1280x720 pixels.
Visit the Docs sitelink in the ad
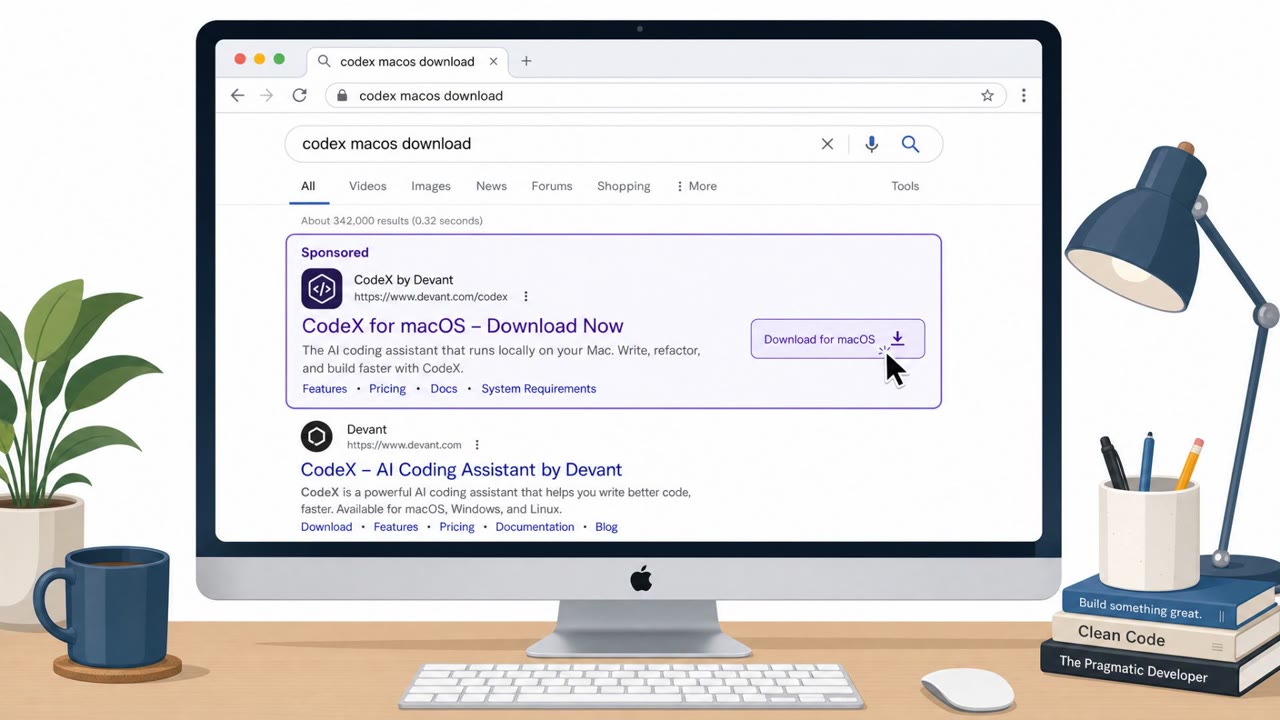point(444,389)
